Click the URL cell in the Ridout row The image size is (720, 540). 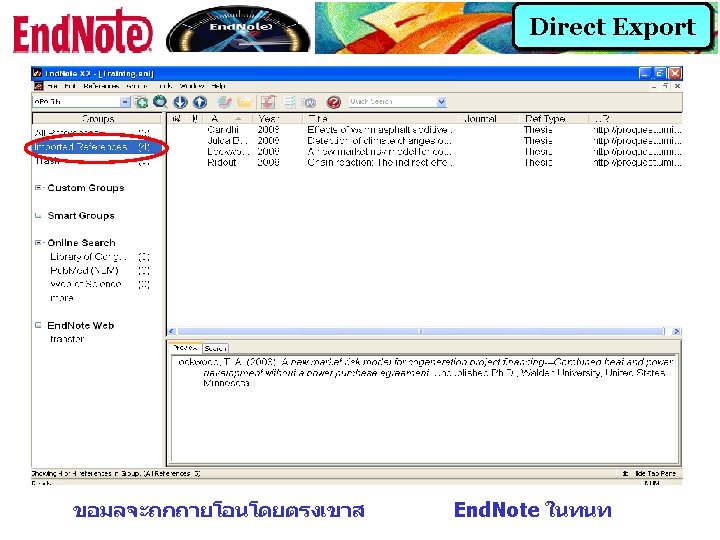pyautogui.click(x=637, y=163)
